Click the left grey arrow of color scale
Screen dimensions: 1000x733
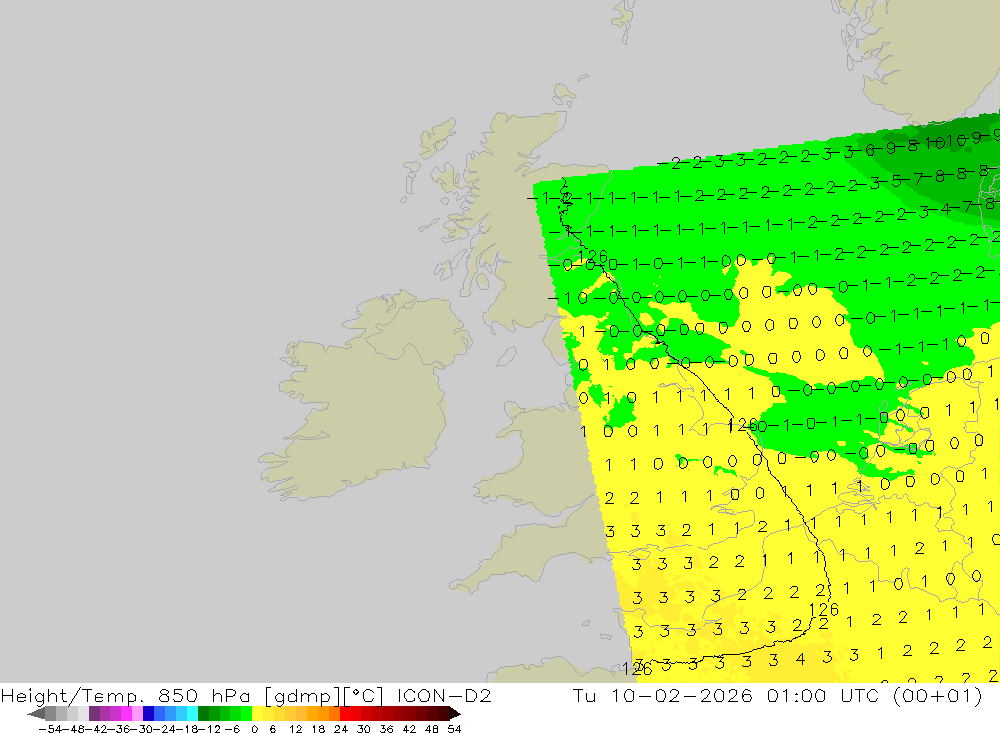[x=36, y=713]
